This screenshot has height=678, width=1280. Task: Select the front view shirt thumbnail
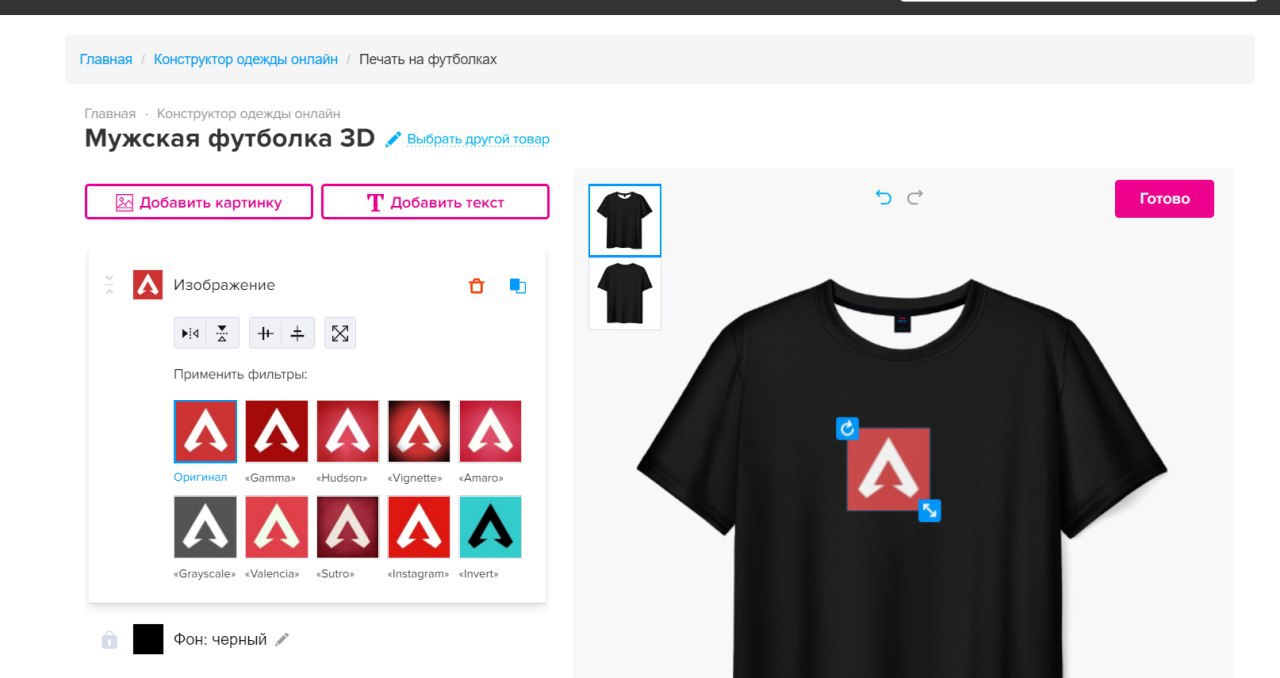pyautogui.click(x=624, y=220)
